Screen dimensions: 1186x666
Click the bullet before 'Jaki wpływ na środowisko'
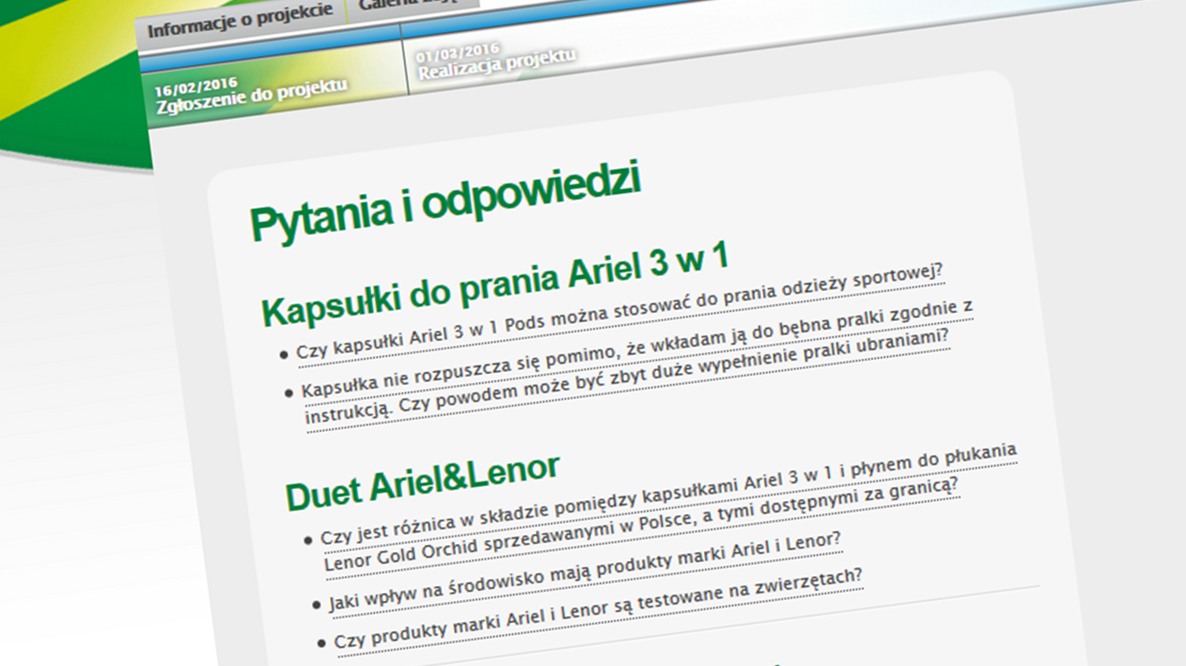pyautogui.click(x=314, y=606)
